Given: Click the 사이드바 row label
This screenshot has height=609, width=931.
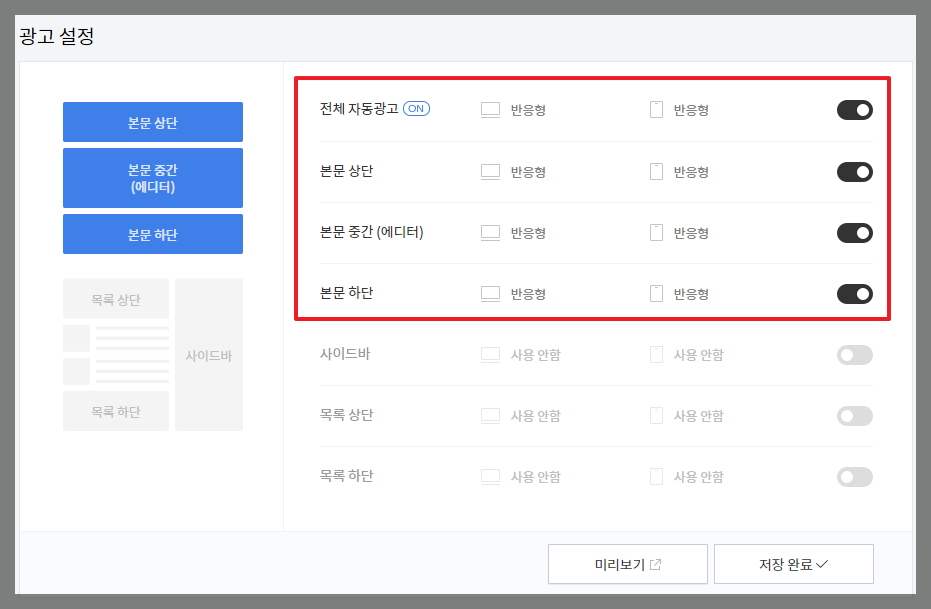Looking at the screenshot, I should pyautogui.click(x=345, y=354).
